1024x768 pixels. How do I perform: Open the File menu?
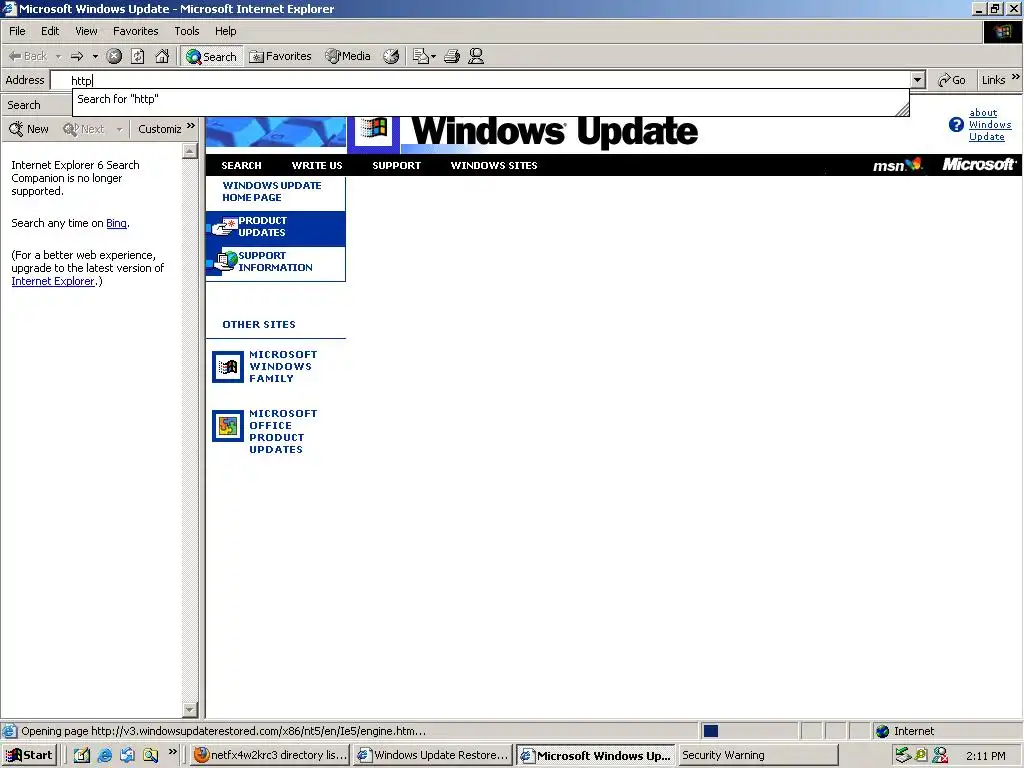17,31
